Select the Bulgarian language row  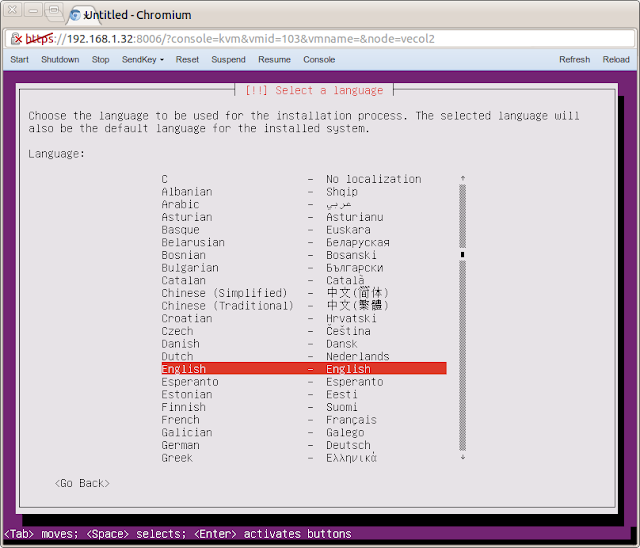pos(304,267)
